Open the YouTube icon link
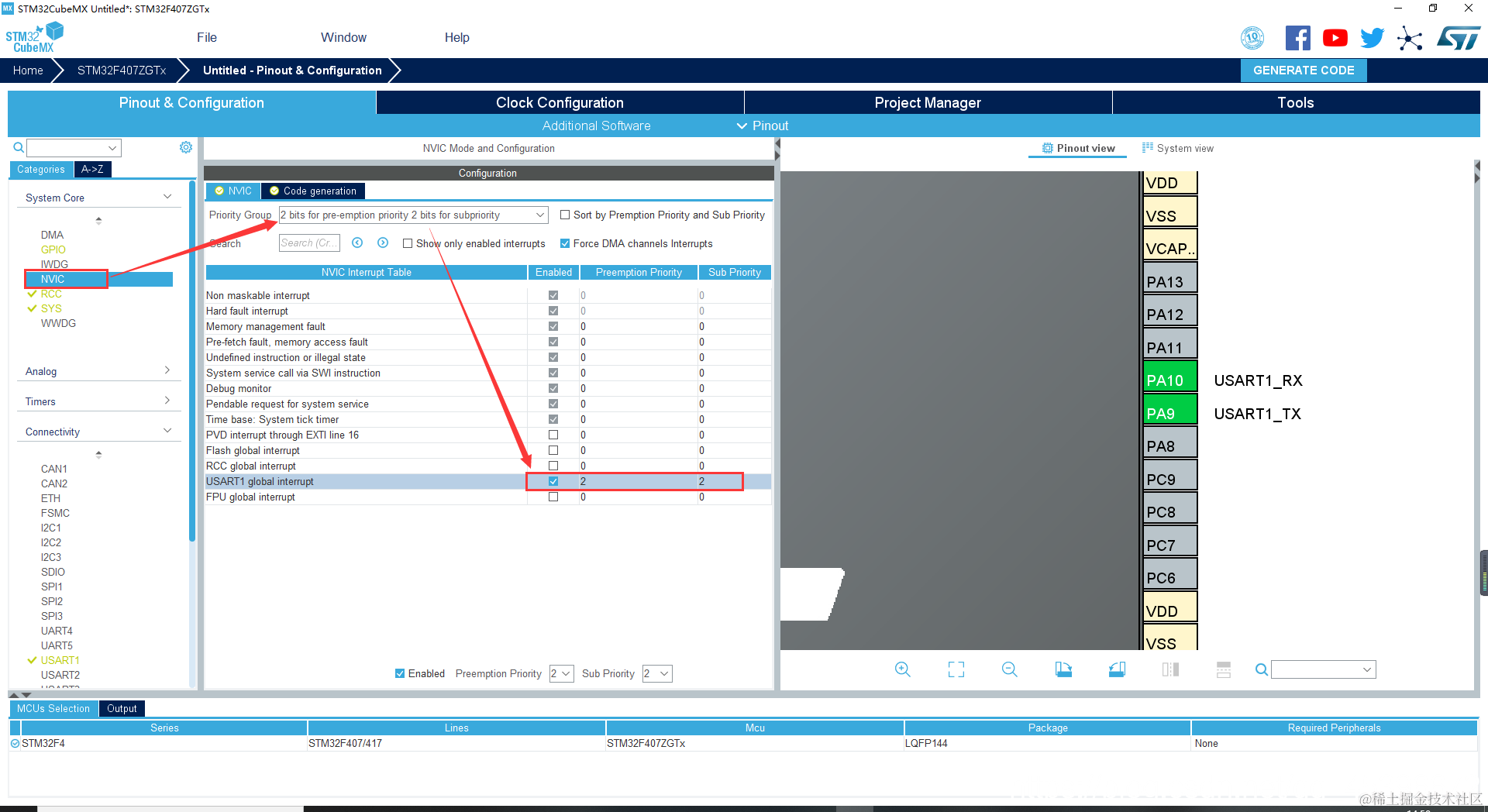This screenshot has height=812, width=1488. (x=1335, y=38)
